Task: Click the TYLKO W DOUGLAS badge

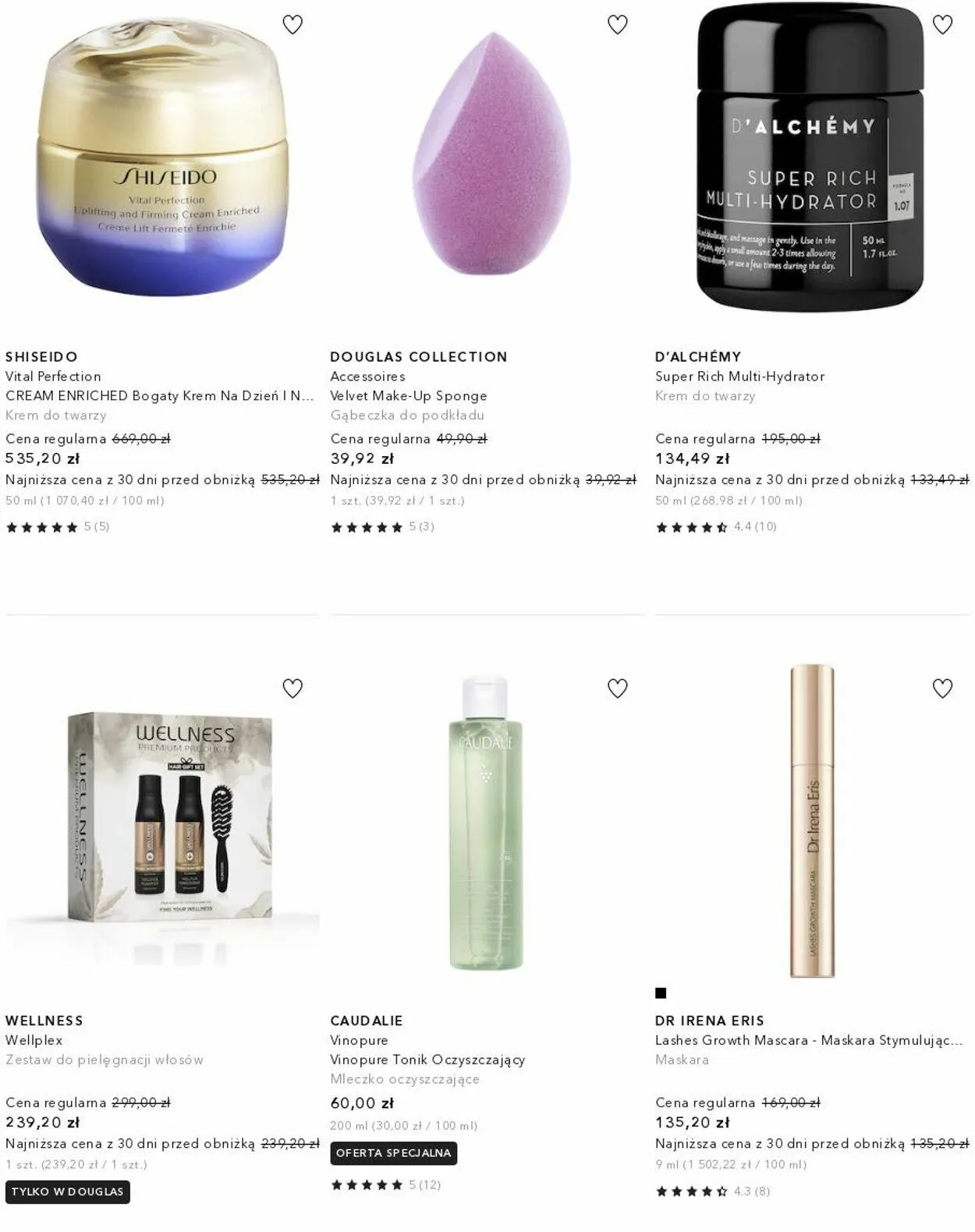Action: pyautogui.click(x=68, y=1192)
